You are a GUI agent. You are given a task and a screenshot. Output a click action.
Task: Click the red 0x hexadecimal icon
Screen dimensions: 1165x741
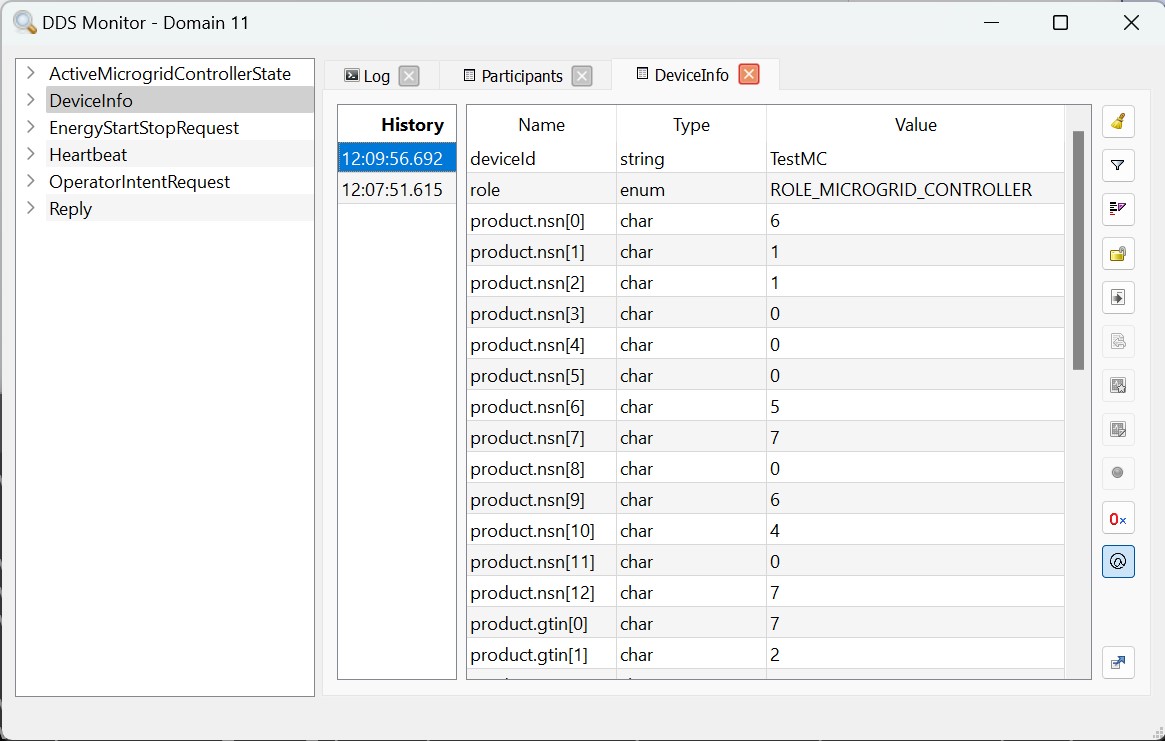pos(1118,519)
